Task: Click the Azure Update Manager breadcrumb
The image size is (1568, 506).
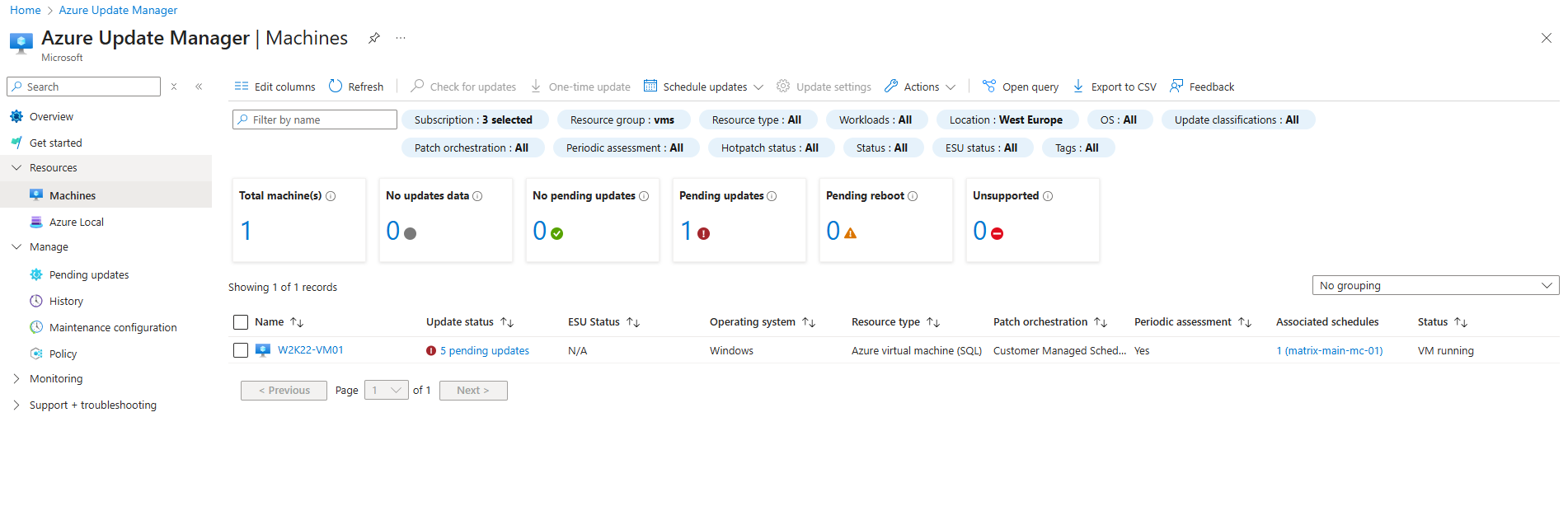Action: pyautogui.click(x=118, y=10)
